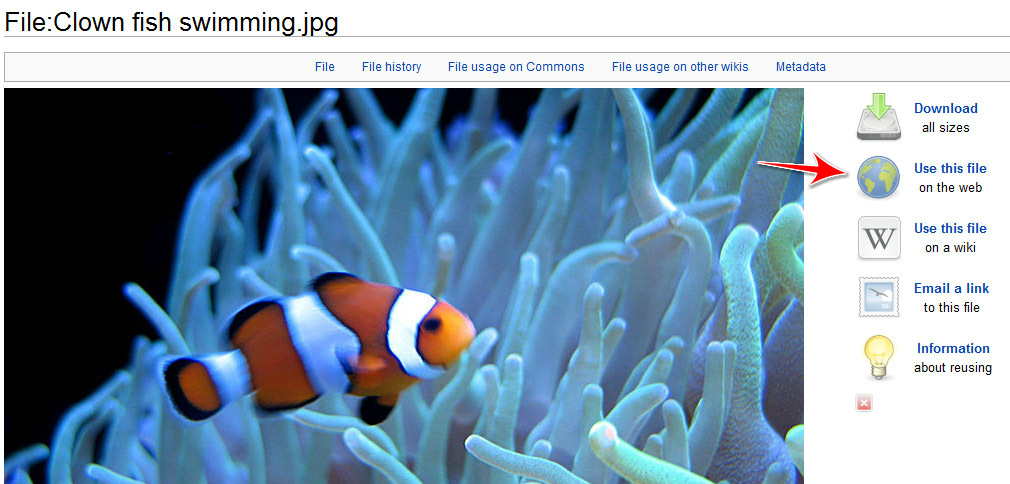Image resolution: width=1010 pixels, height=484 pixels.
Task: Open the 'Email a link' option
Action: coord(951,288)
